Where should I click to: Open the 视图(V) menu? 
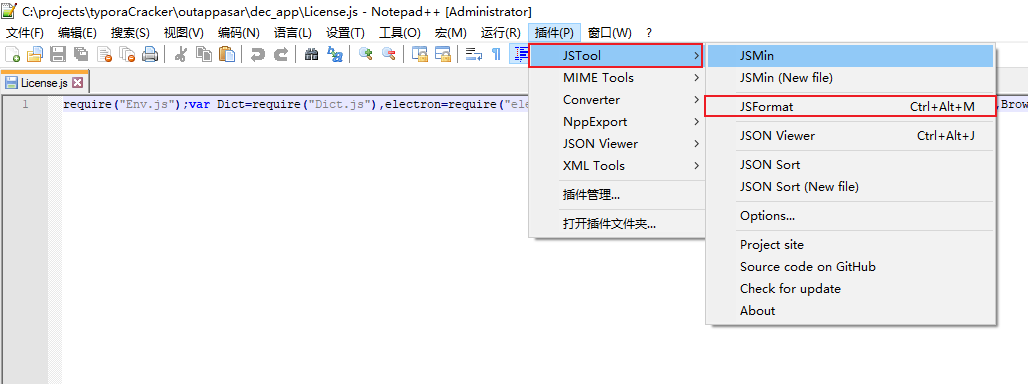pos(184,33)
